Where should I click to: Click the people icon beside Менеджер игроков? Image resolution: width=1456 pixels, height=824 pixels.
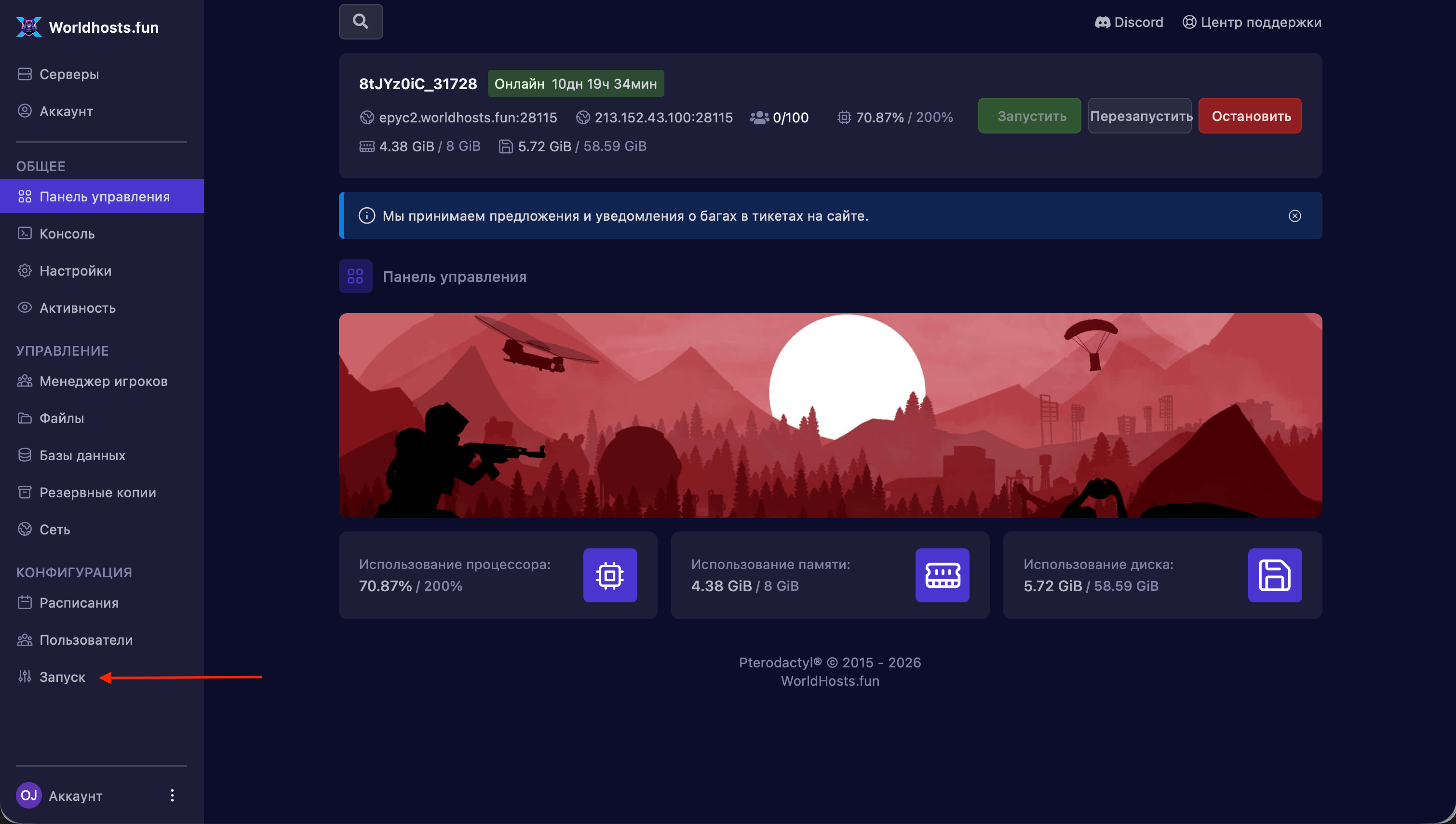[x=24, y=381]
